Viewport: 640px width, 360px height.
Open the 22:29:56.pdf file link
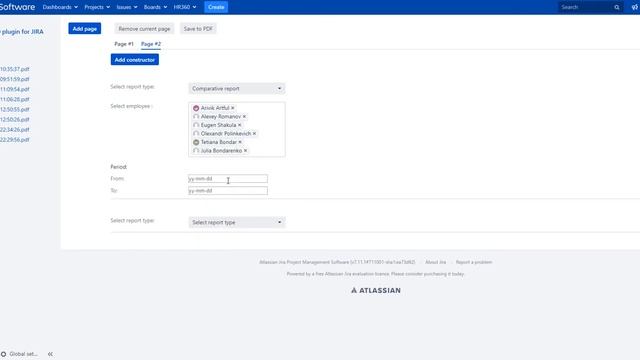(15, 140)
